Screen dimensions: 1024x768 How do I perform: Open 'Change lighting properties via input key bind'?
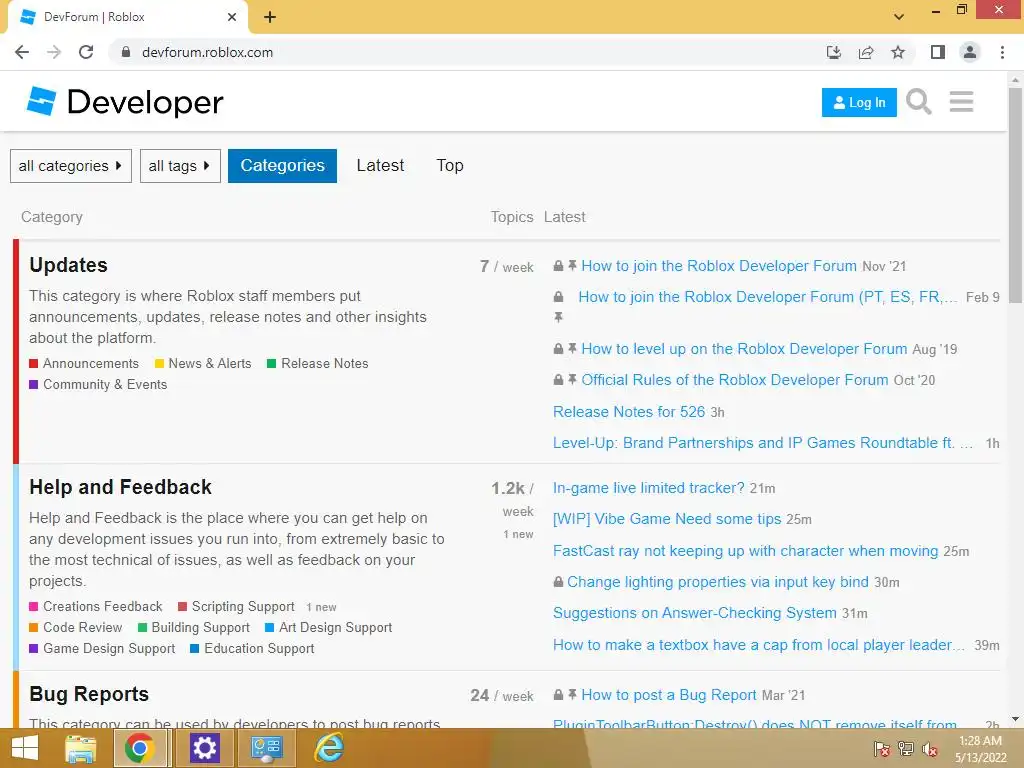tap(718, 582)
